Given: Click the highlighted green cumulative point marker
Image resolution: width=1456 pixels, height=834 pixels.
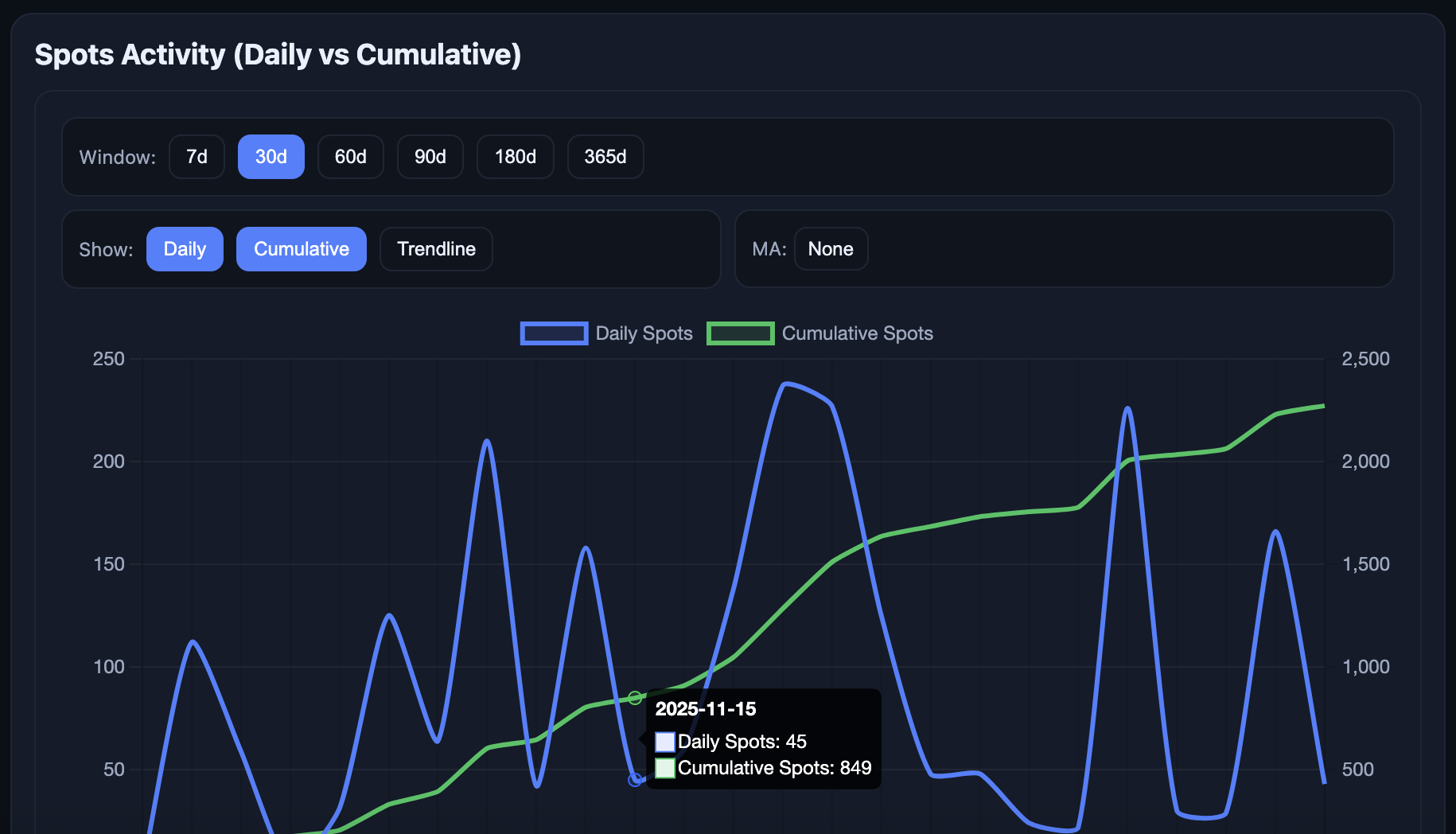Looking at the screenshot, I should click(635, 698).
